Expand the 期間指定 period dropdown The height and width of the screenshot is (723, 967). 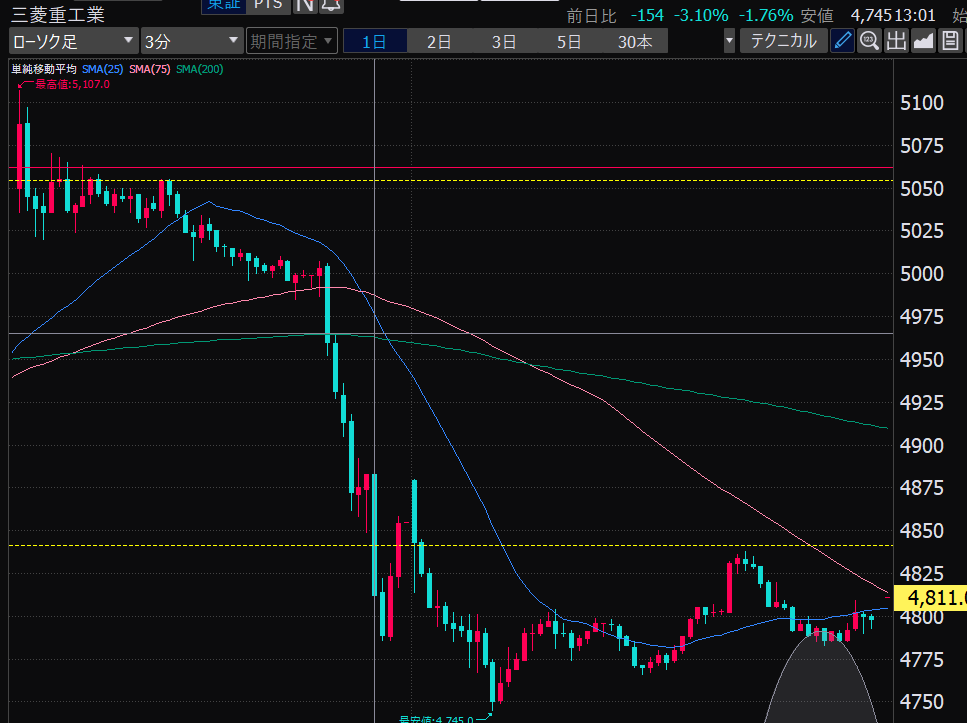coord(285,41)
